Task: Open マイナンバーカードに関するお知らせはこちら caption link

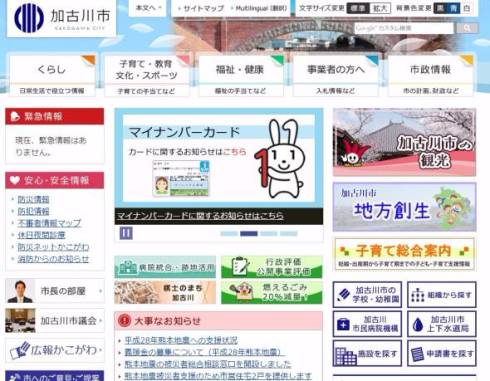Action: pyautogui.click(x=200, y=216)
